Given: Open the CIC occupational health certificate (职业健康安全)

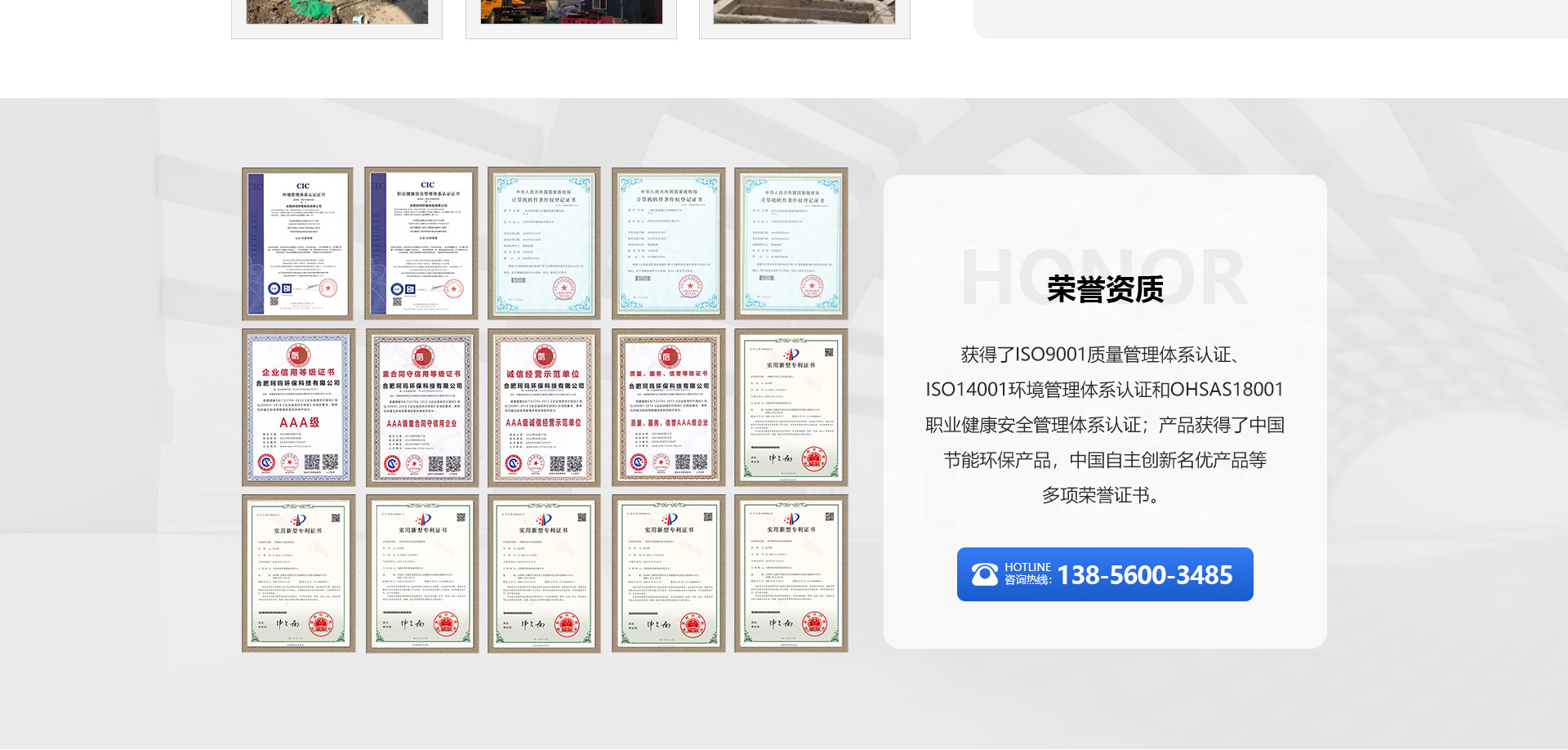Looking at the screenshot, I should click(421, 243).
